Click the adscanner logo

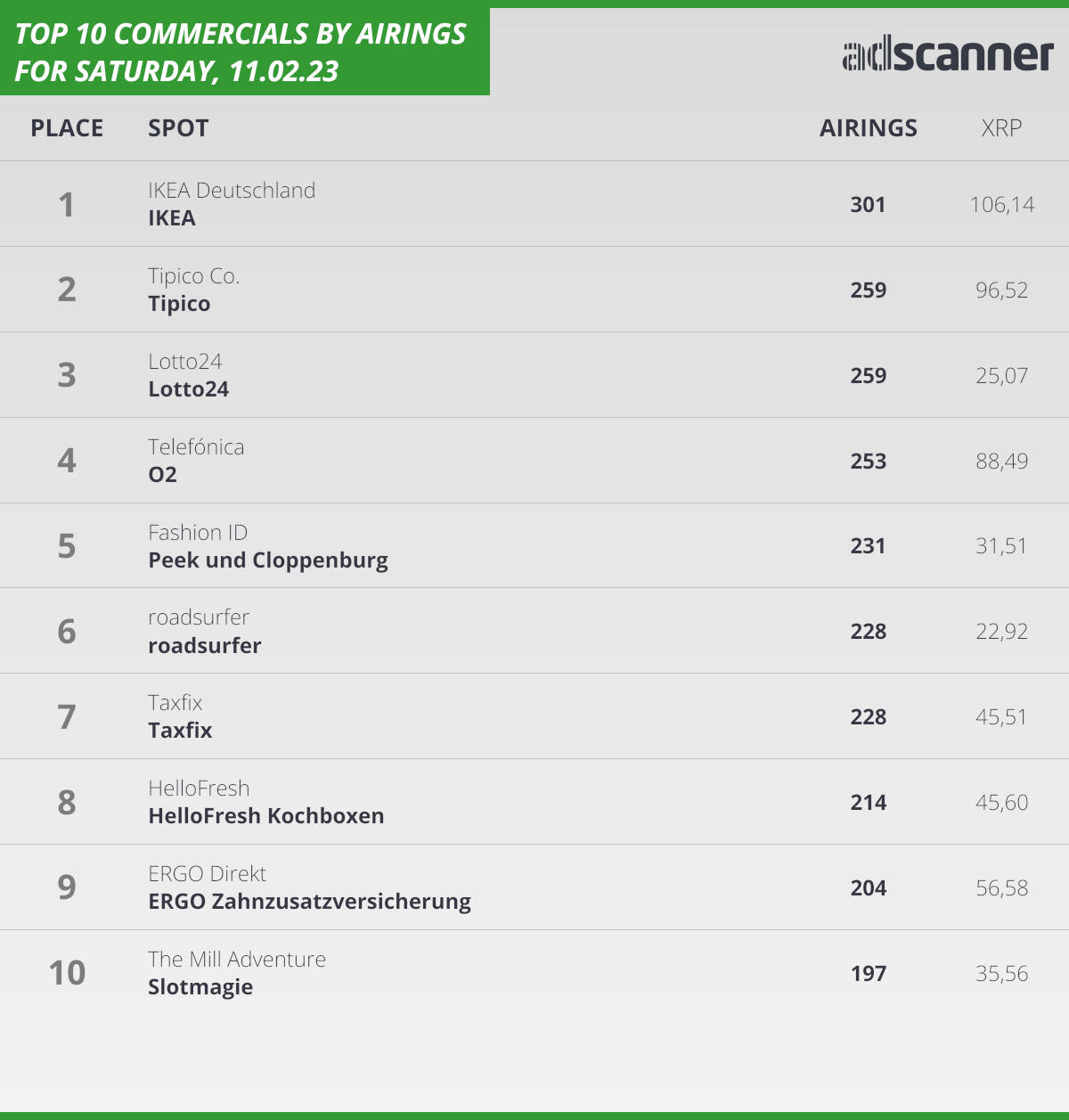coord(948,55)
